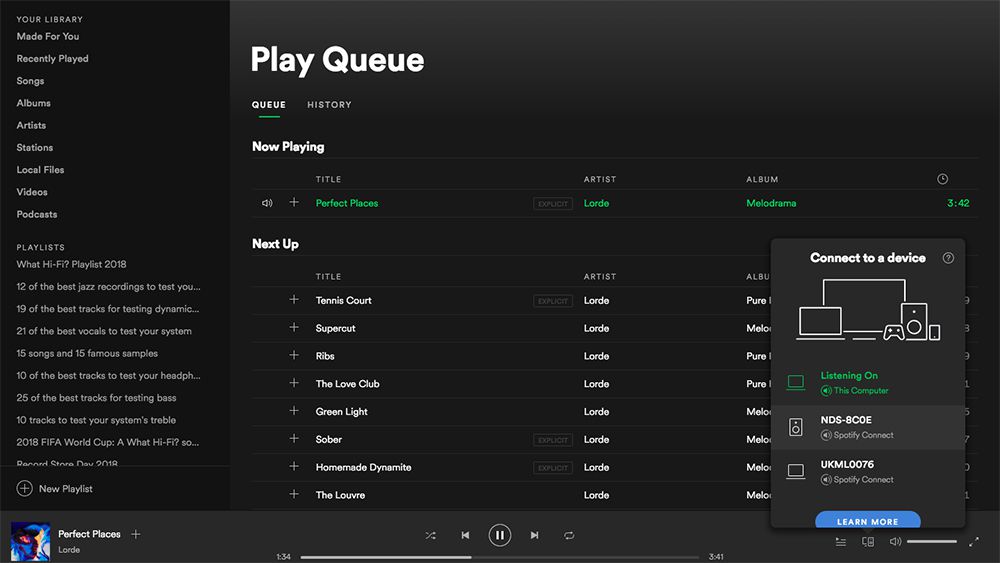Open Stations
1000x563 pixels.
click(x=34, y=147)
